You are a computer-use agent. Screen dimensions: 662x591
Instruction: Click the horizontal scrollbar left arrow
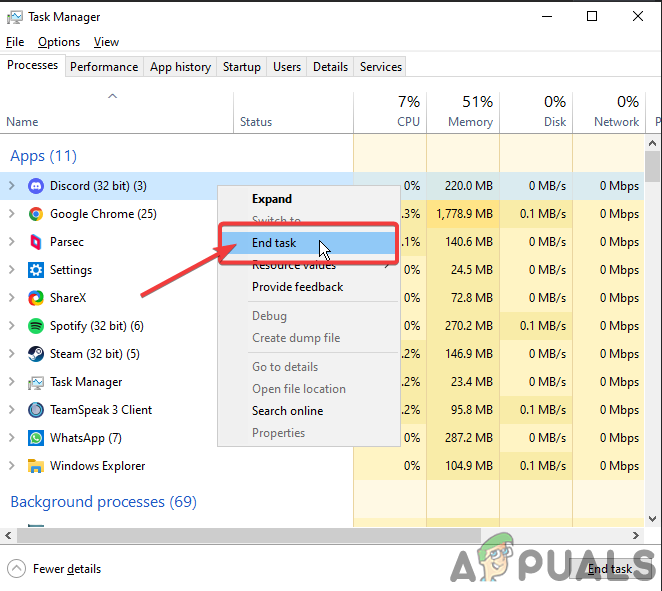(8, 536)
